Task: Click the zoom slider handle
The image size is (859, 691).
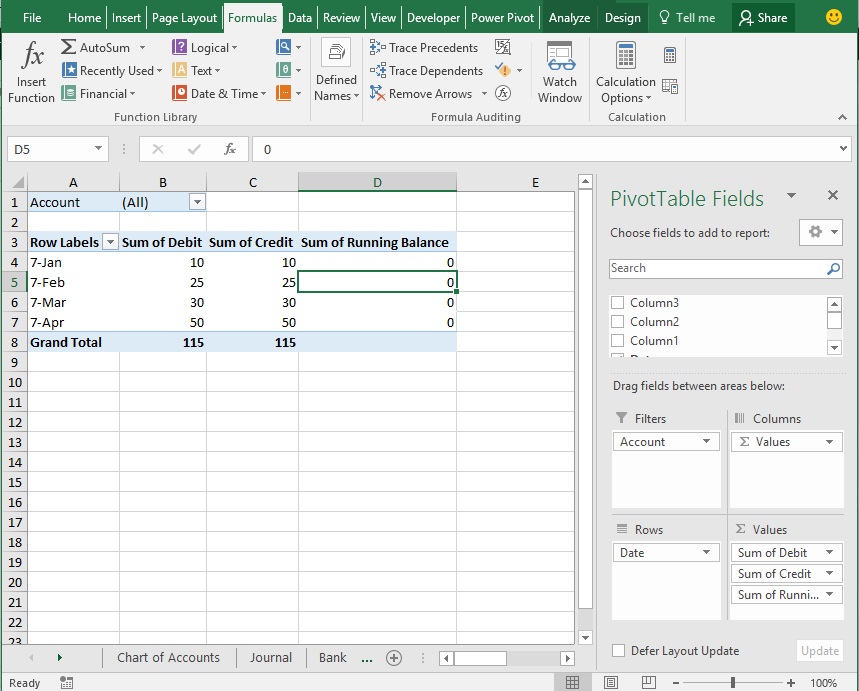Action: click(732, 683)
